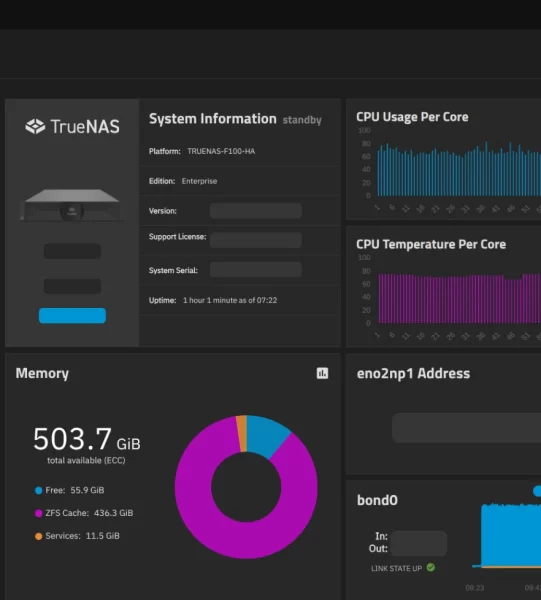This screenshot has width=541, height=600.
Task: Click the 'eno2np1 Address' heading
Action: tap(413, 373)
